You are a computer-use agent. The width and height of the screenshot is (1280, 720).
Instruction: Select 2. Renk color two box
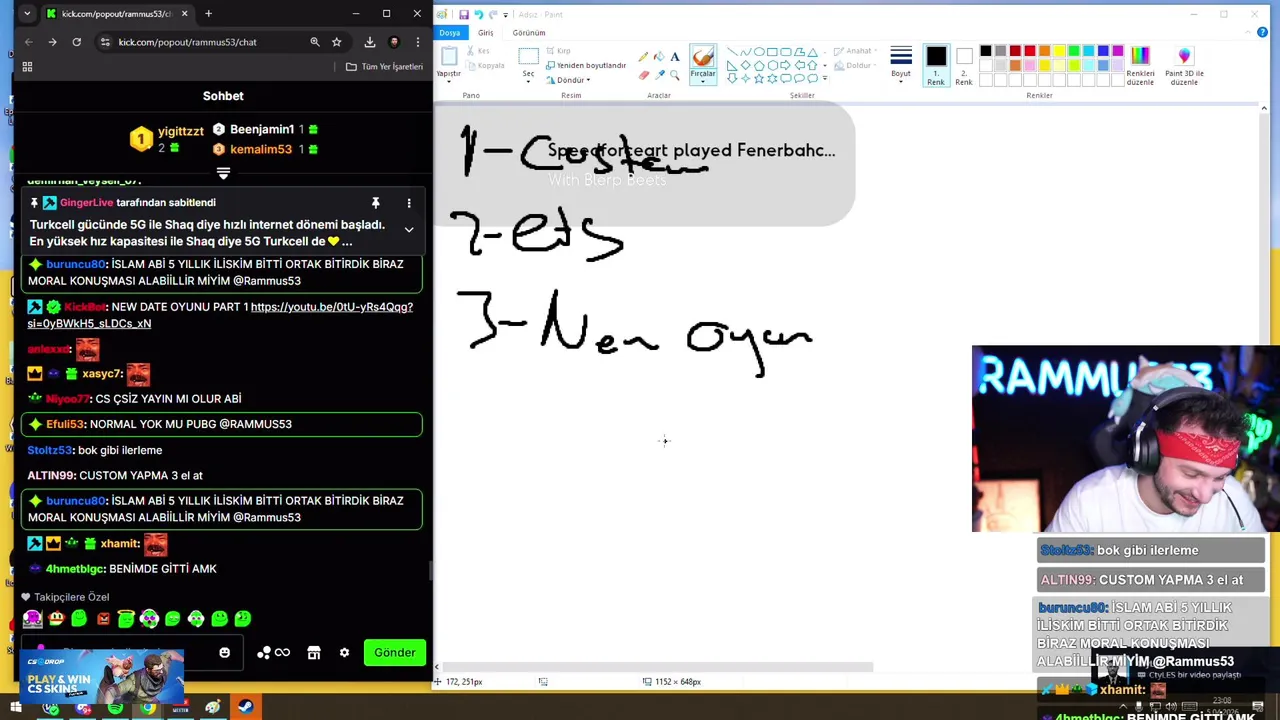963,66
